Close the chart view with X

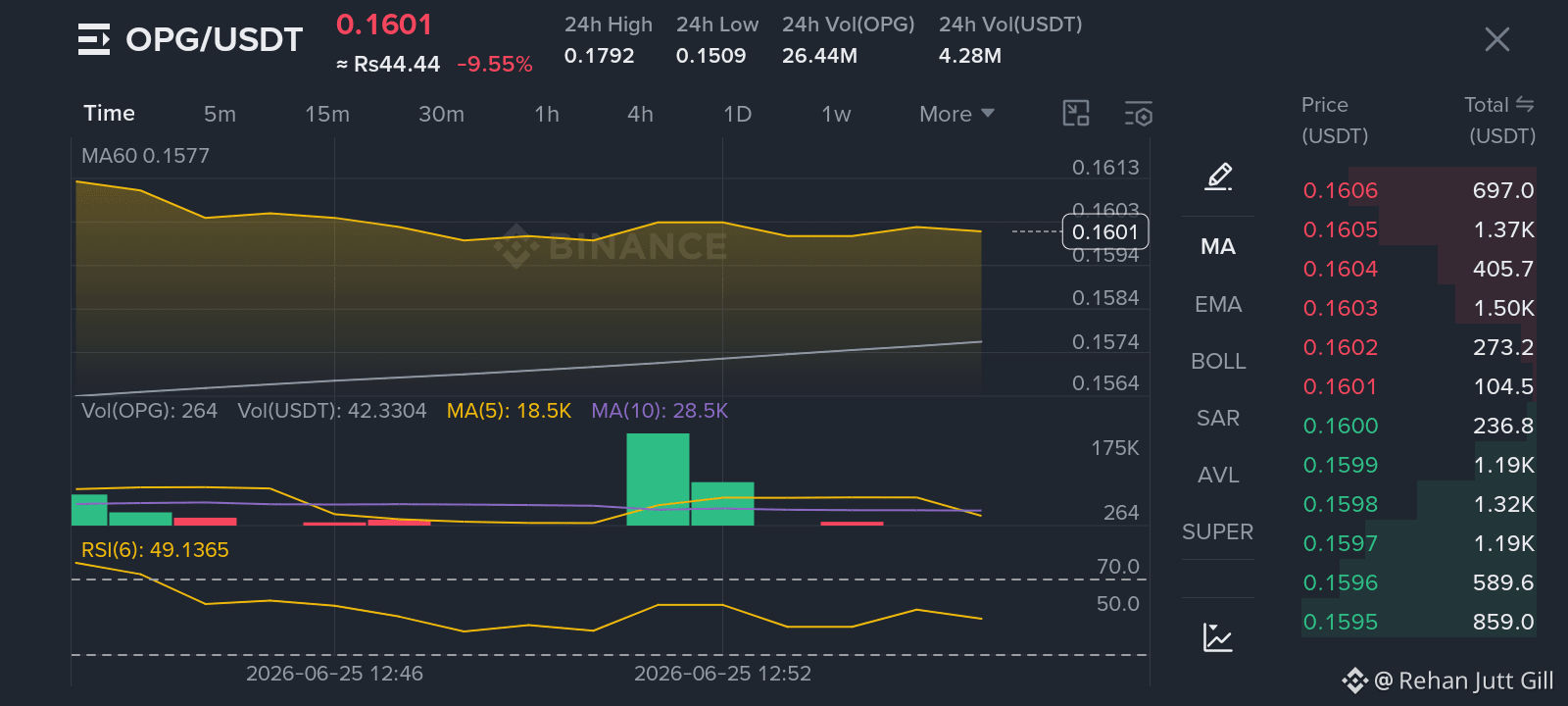point(1496,39)
